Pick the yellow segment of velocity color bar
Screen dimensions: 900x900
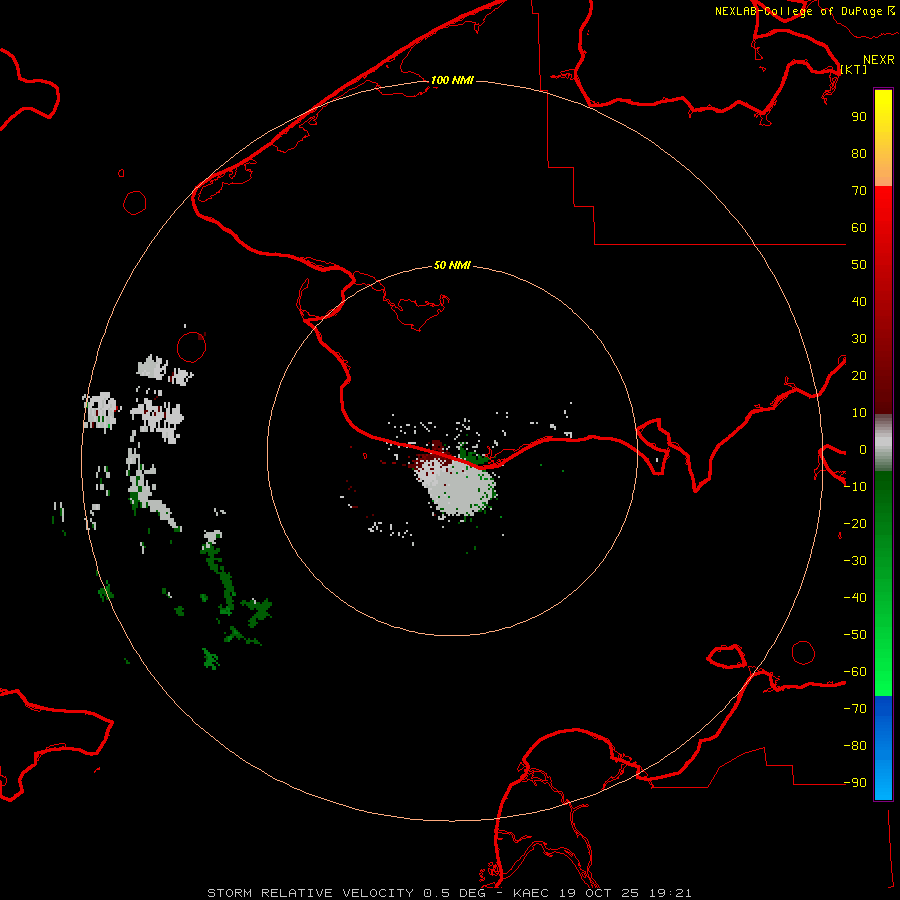point(883,137)
